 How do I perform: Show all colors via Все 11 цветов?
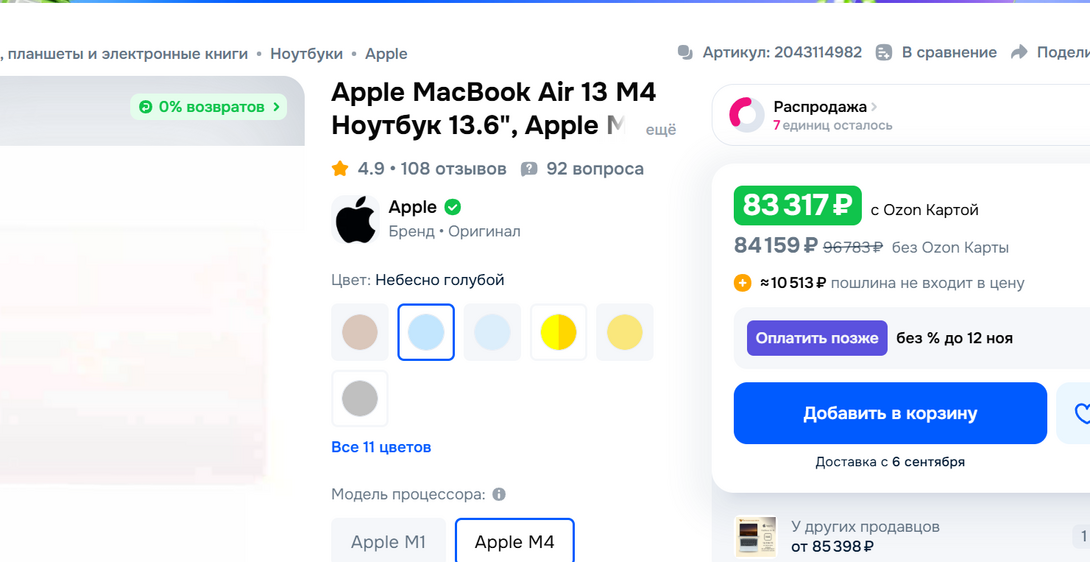pyautogui.click(x=381, y=447)
